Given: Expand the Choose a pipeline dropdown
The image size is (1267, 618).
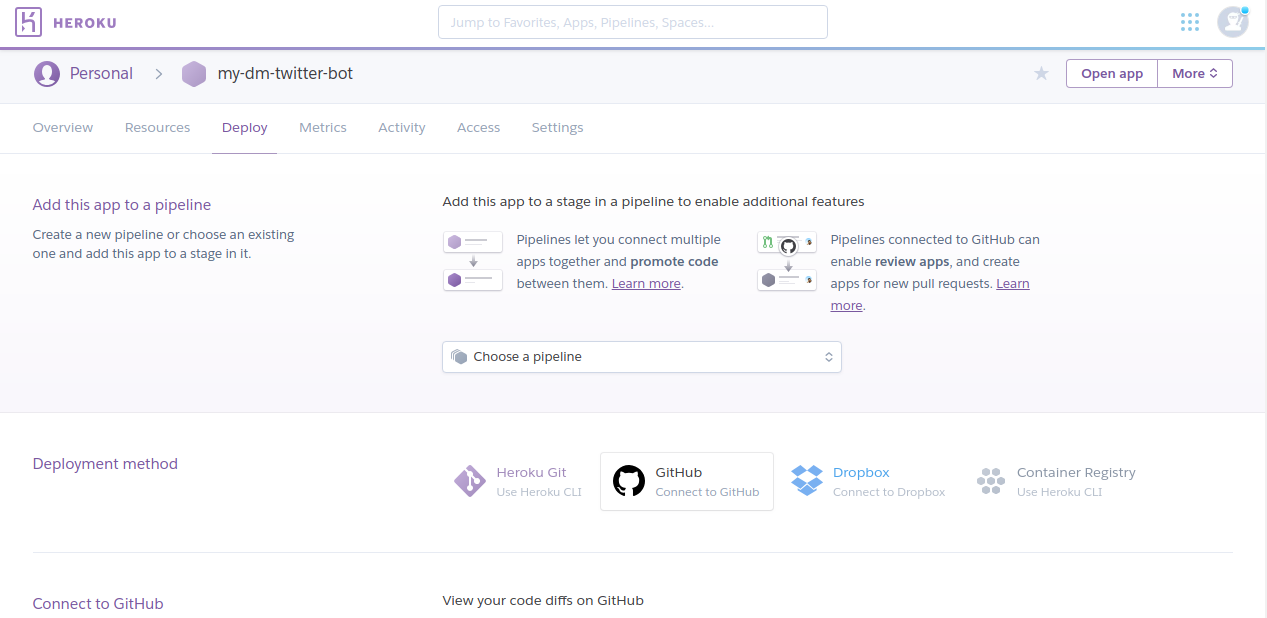Looking at the screenshot, I should click(642, 357).
